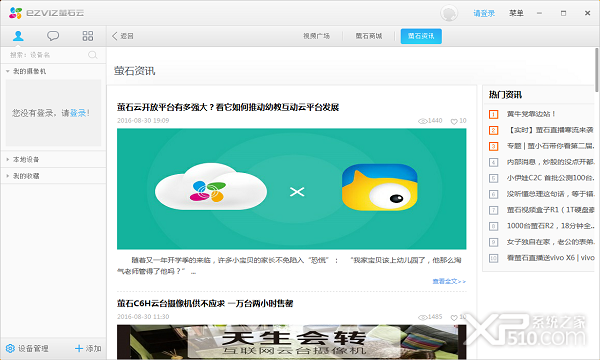Click the EZVIZ 萤石云 logo
This screenshot has width=600, height=360.
(x=46, y=13)
